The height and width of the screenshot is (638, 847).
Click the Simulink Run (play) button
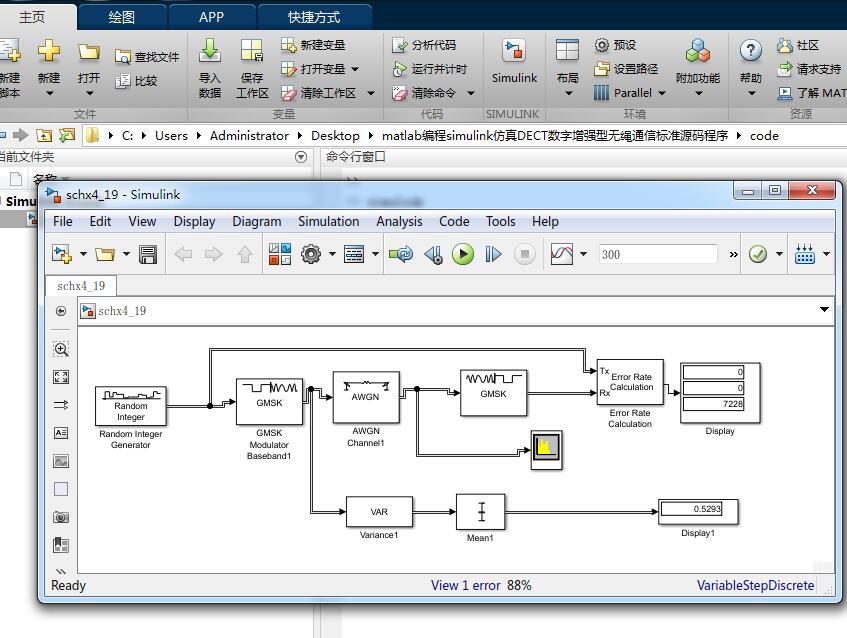click(x=463, y=254)
